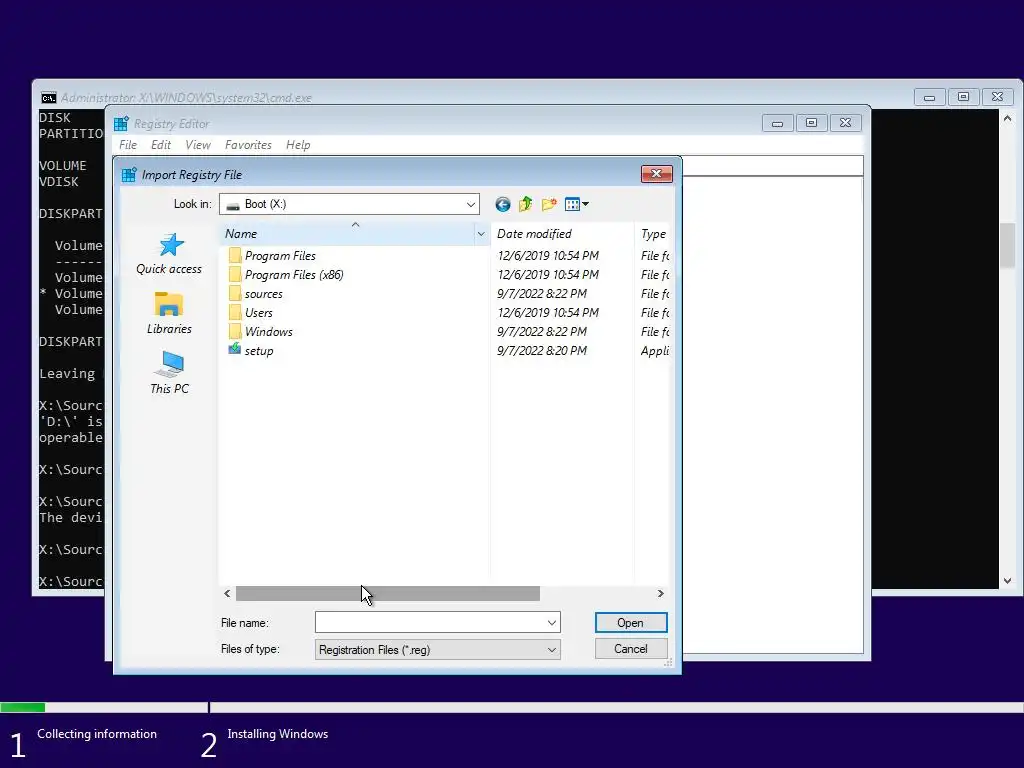Click the Program Files folder icon
Screen dimensions: 1024x768
point(235,255)
